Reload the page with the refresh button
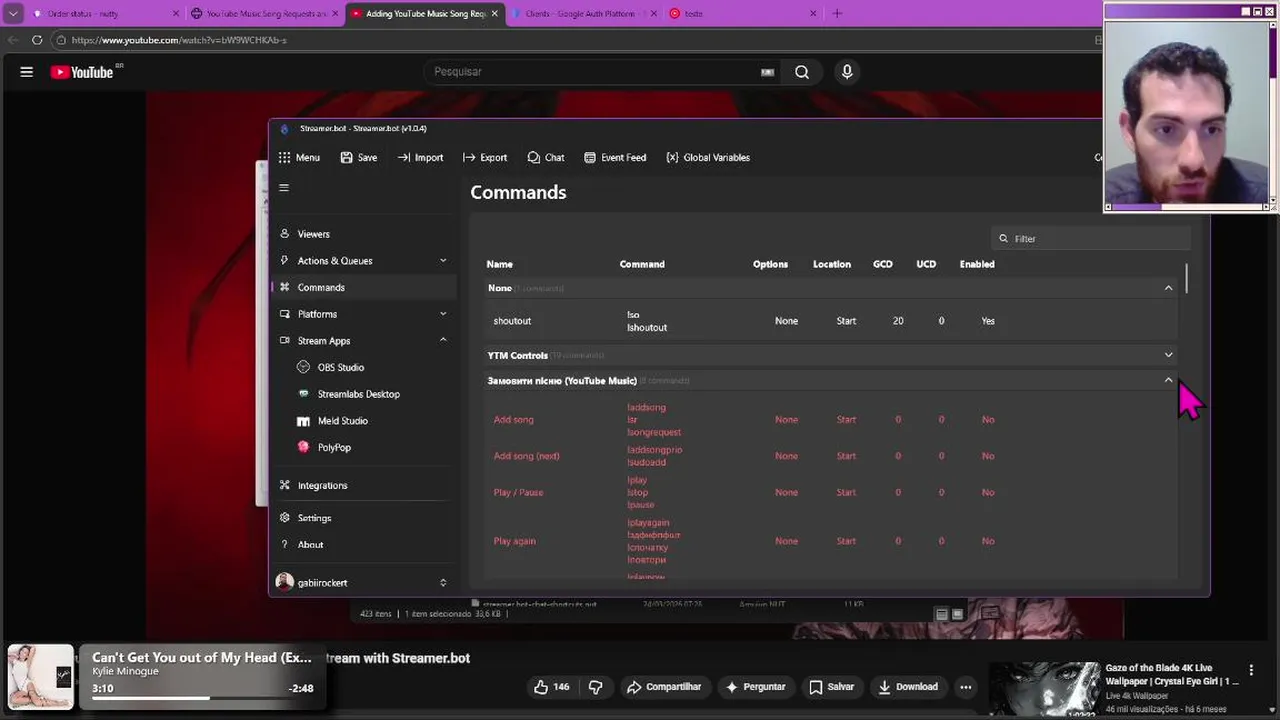 [x=37, y=40]
